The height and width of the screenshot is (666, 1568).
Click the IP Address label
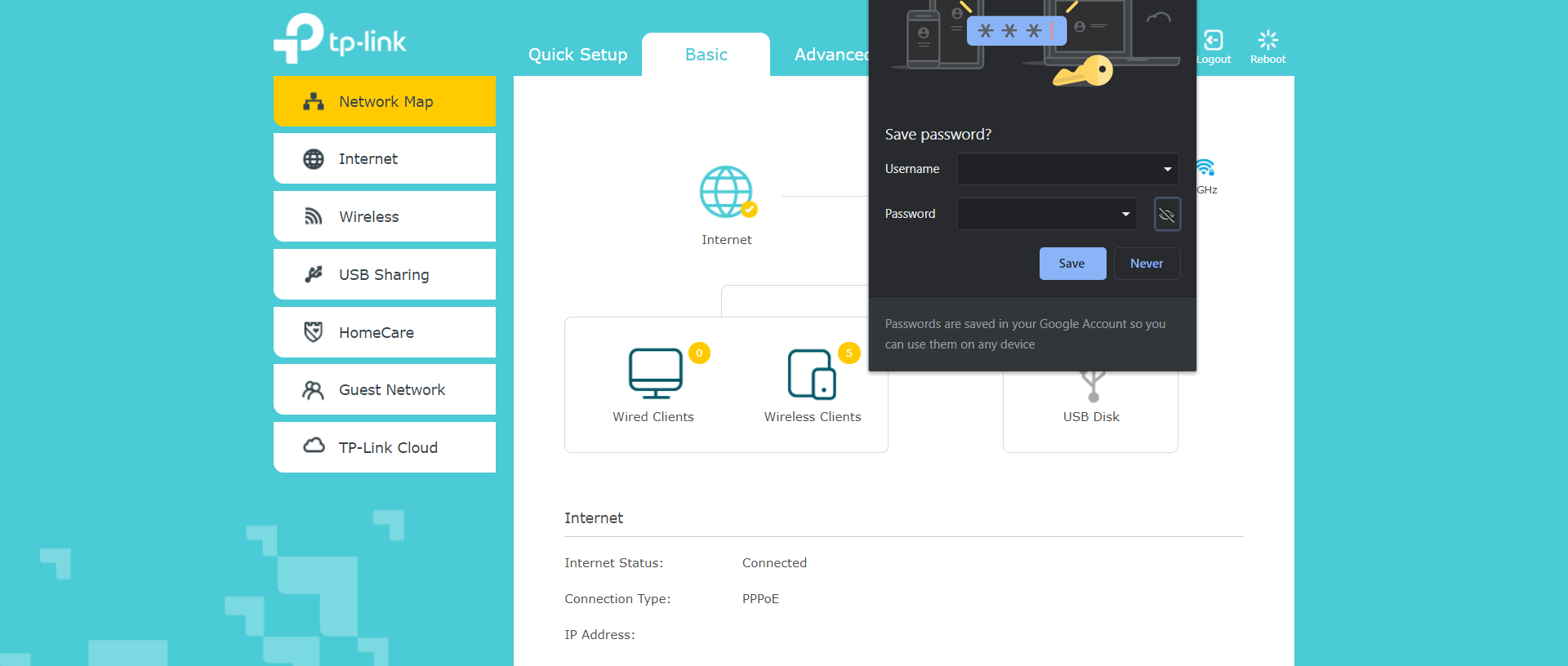point(599,635)
